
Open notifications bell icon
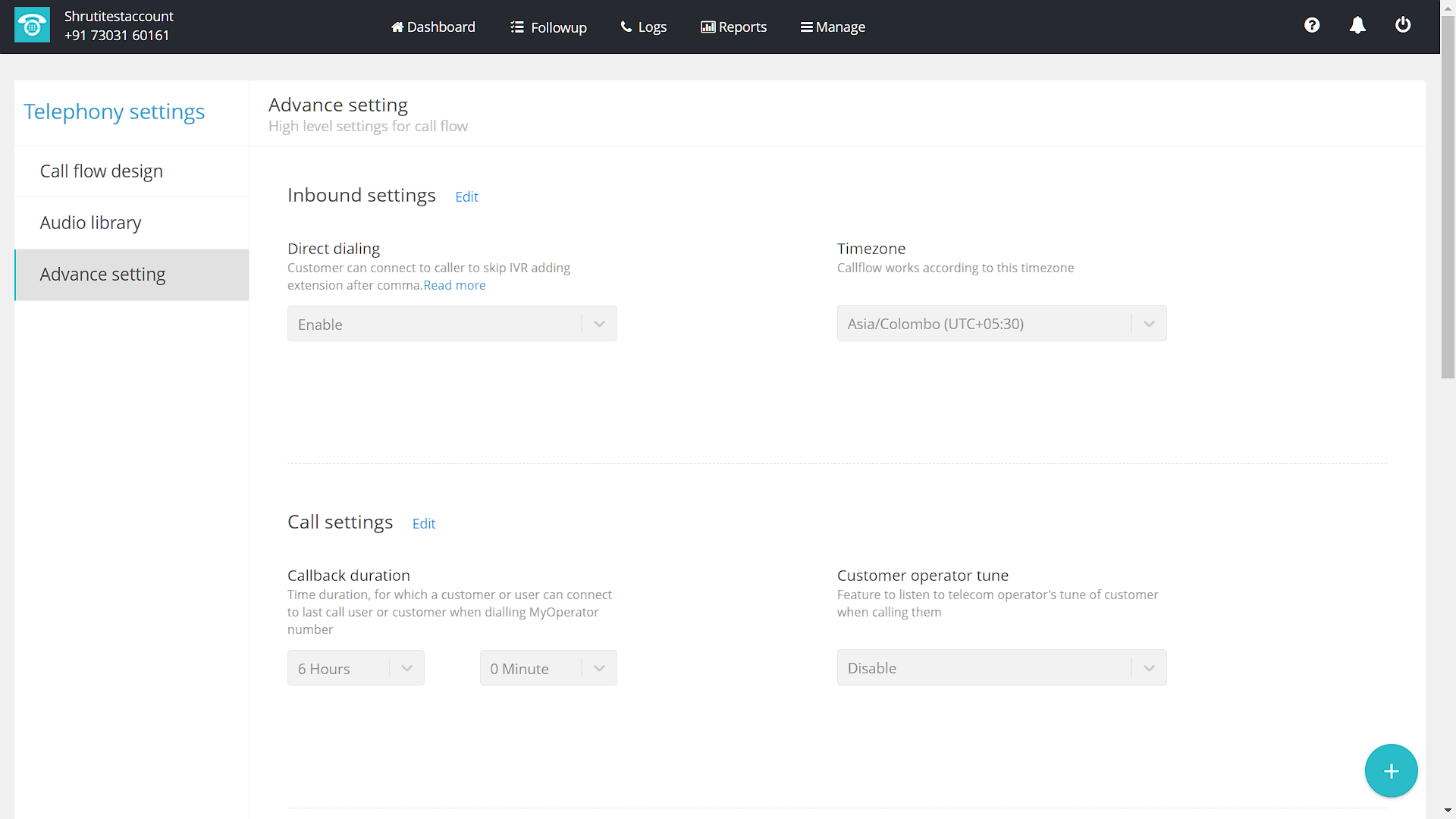(1357, 25)
